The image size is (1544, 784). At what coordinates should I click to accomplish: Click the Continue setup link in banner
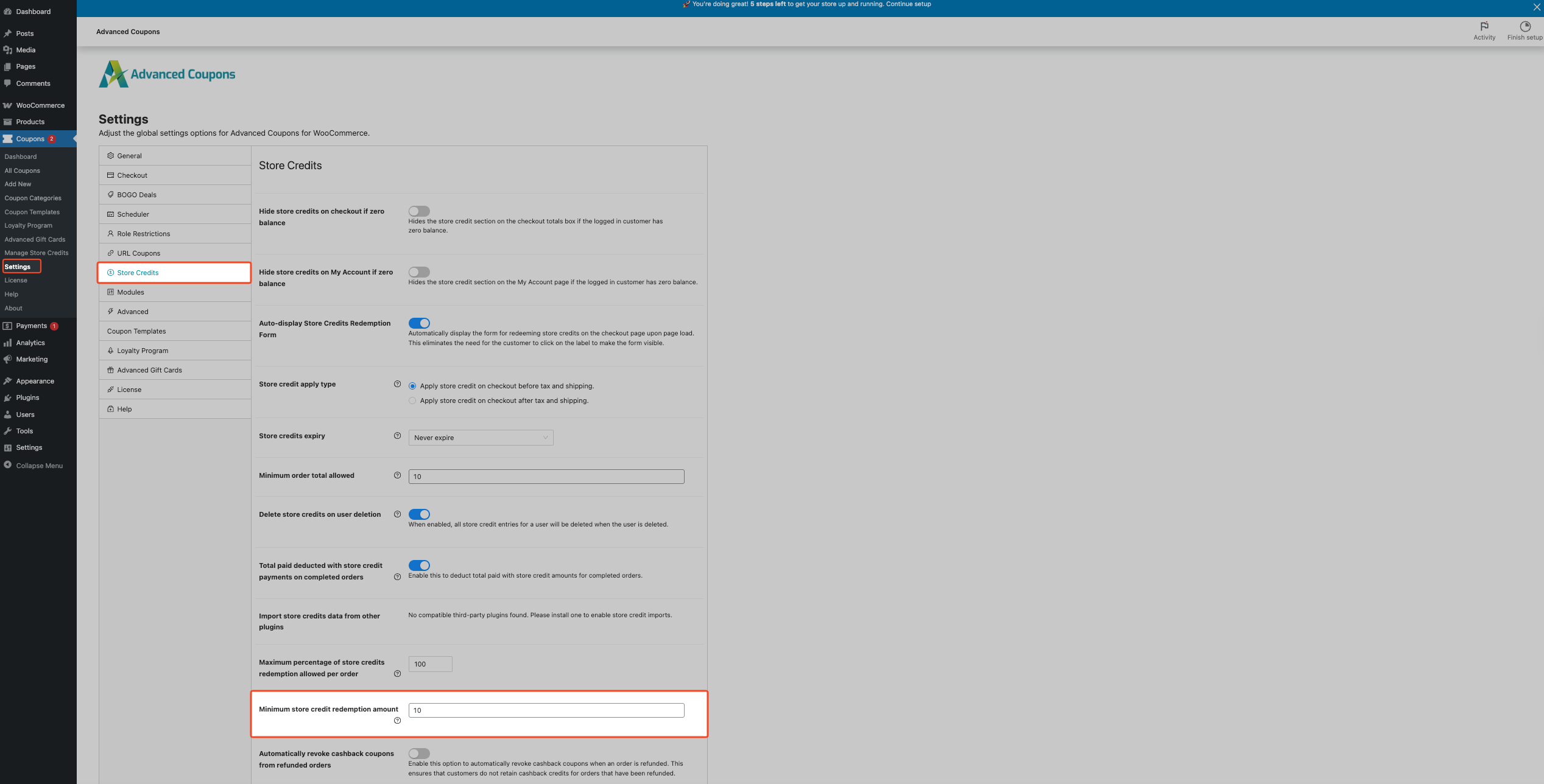908,4
